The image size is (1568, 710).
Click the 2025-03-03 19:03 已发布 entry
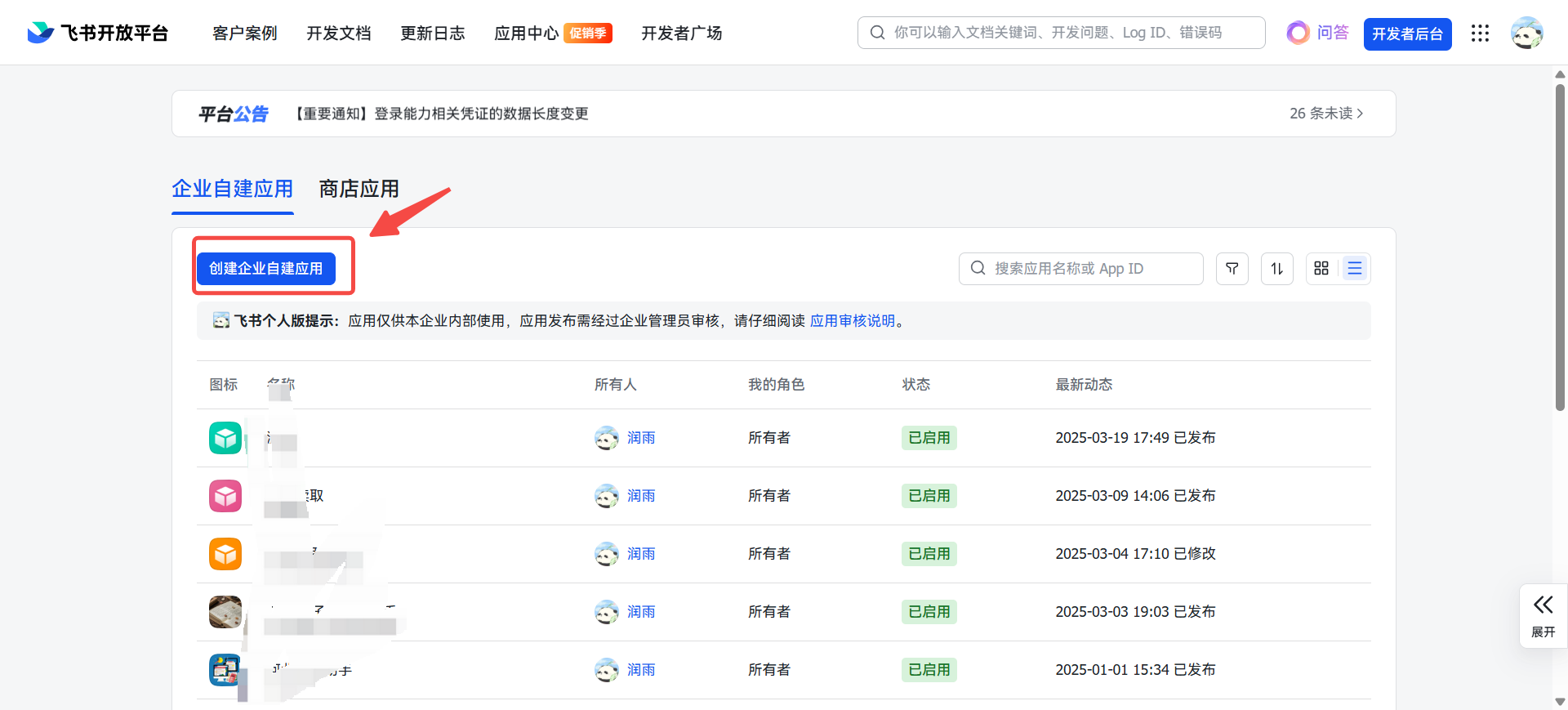1135,612
